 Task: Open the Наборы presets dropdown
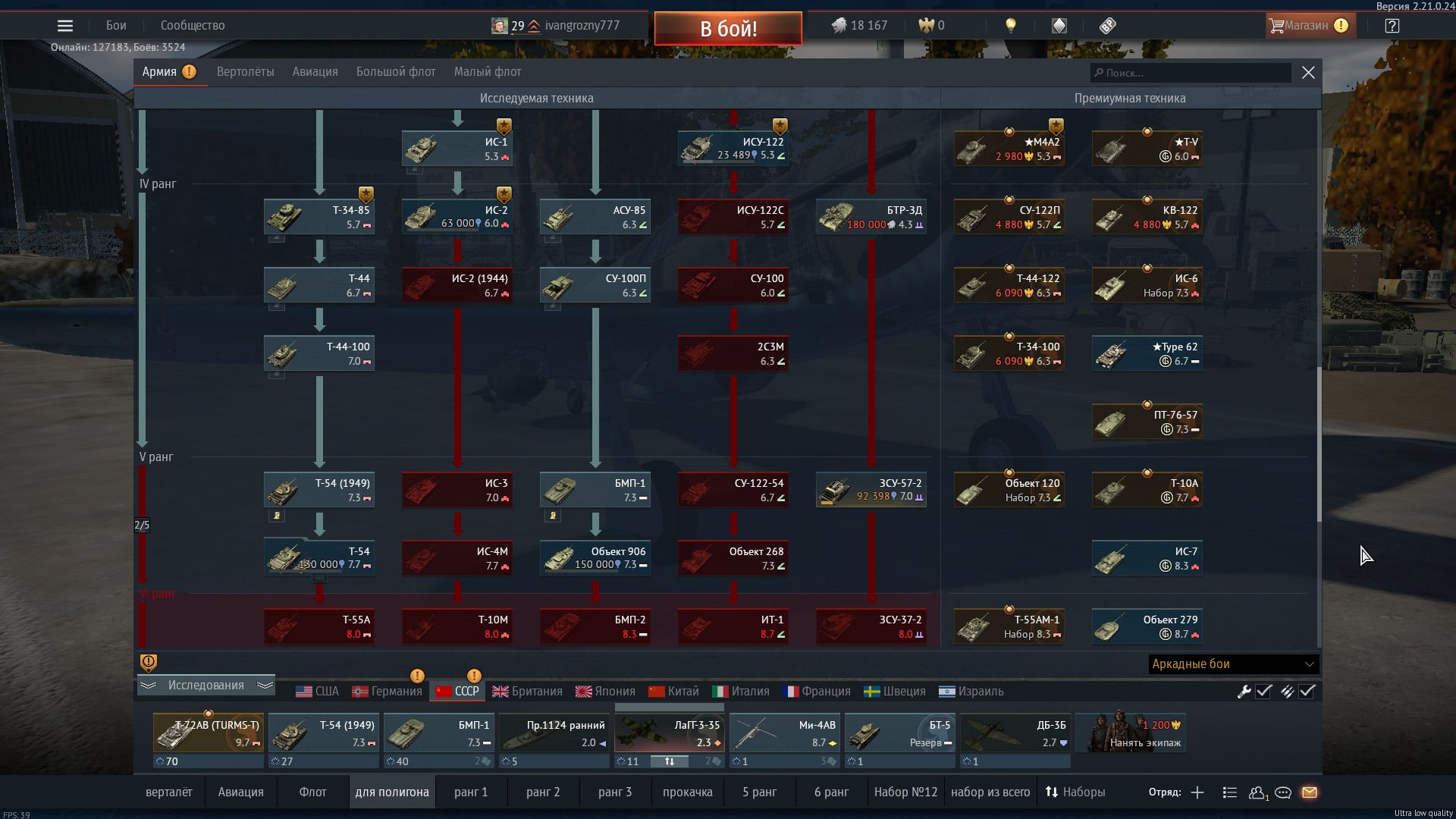(x=1075, y=792)
